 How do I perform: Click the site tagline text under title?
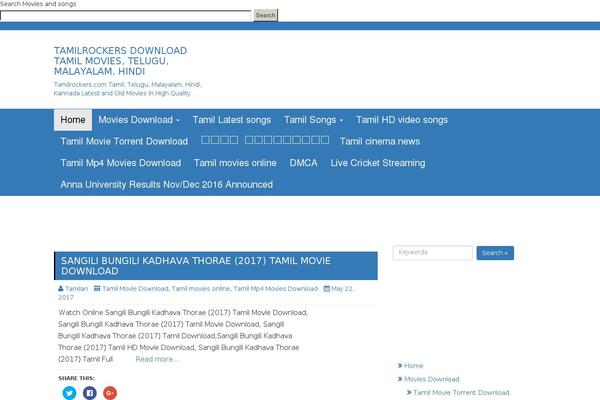click(x=127, y=89)
